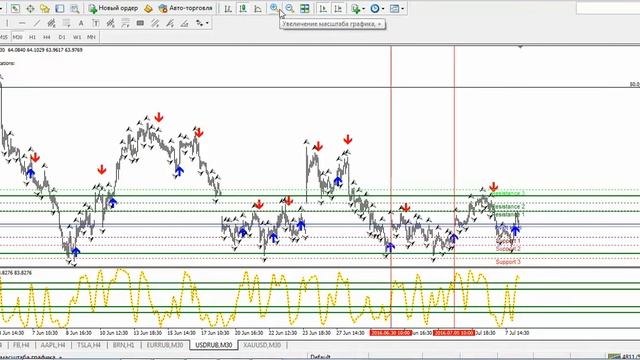Select the USDRUB,M30 chart tab
The width and height of the screenshot is (640, 360).
coord(214,345)
